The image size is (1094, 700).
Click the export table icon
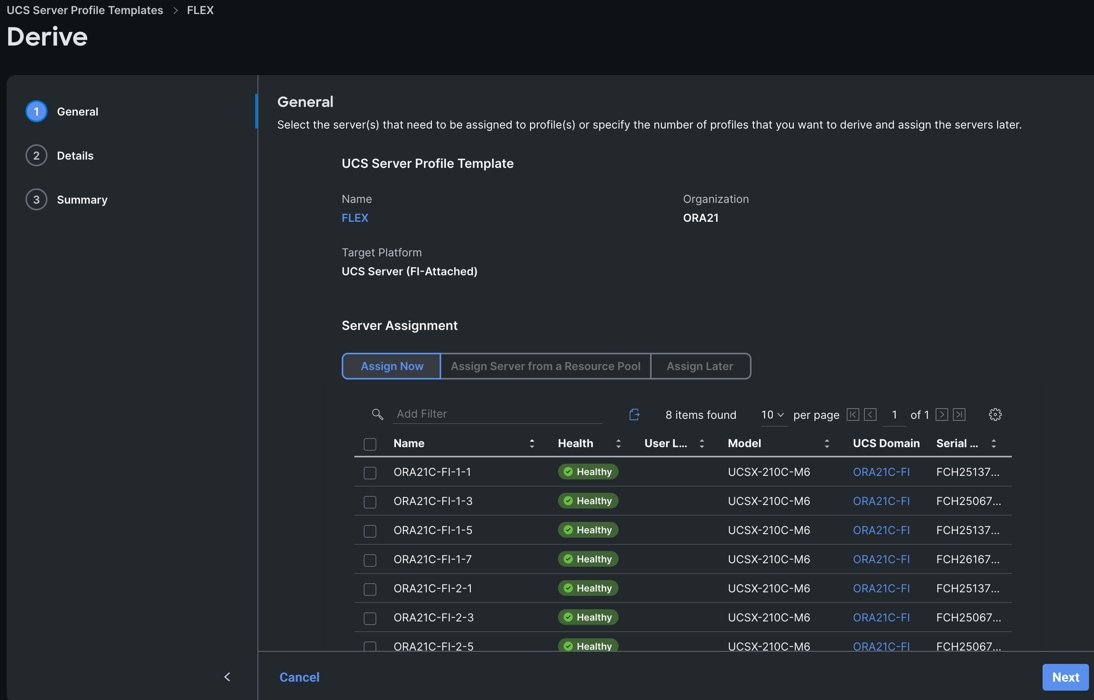pos(634,415)
